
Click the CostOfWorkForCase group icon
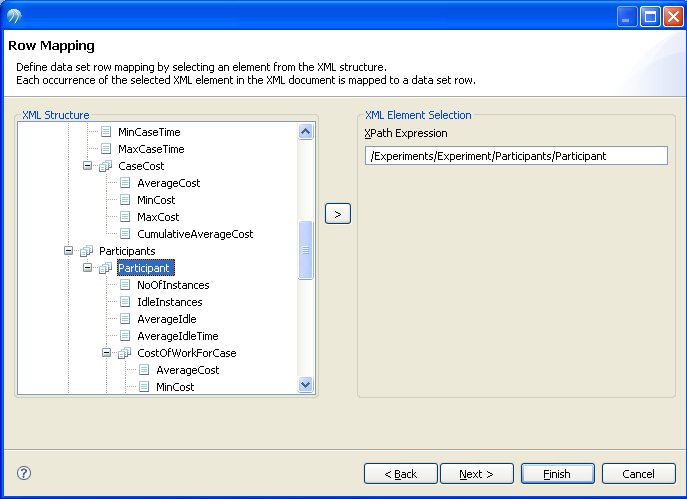125,353
